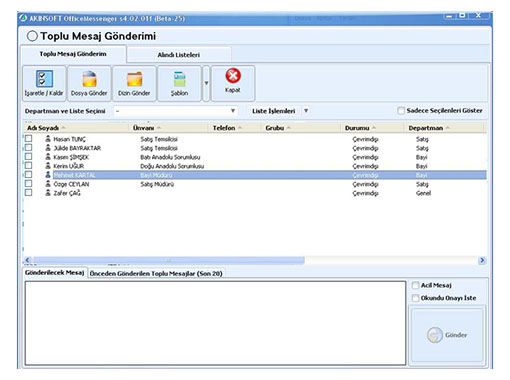This screenshot has width=510, height=380.
Task: Click the circle icon beside Toplu Mesaj Gönderimi
Action: point(32,36)
